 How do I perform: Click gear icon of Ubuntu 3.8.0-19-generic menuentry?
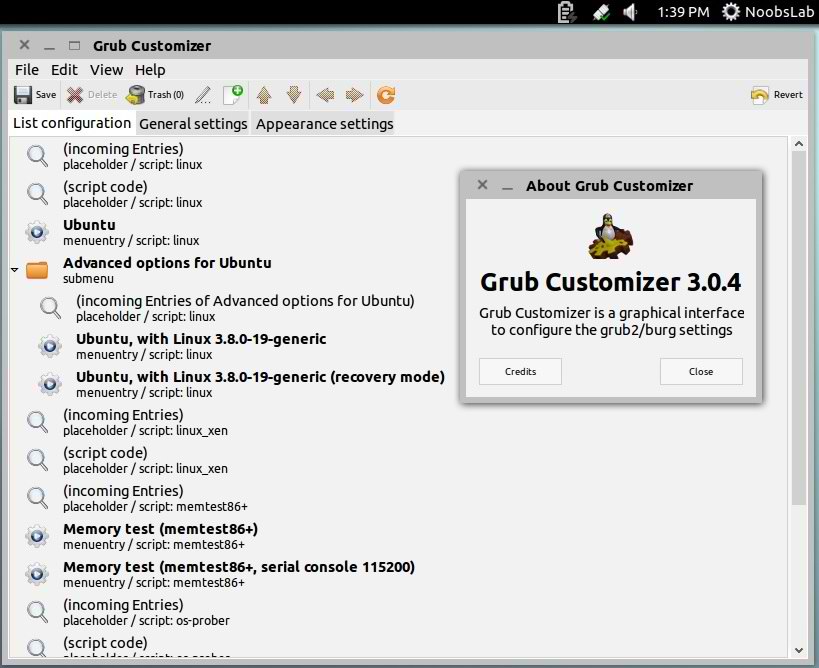point(50,346)
